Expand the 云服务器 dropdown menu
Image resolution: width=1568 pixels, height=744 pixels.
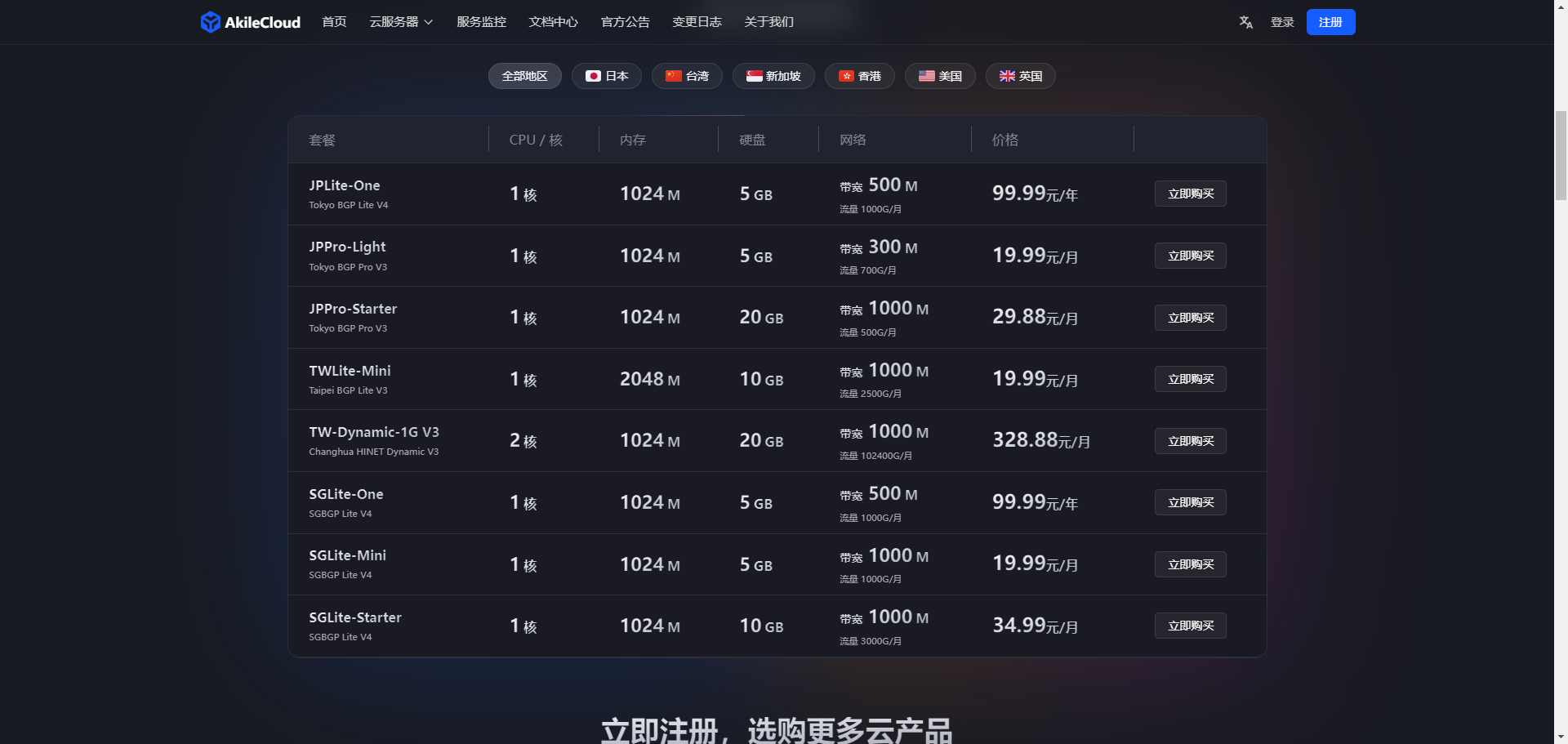[401, 22]
